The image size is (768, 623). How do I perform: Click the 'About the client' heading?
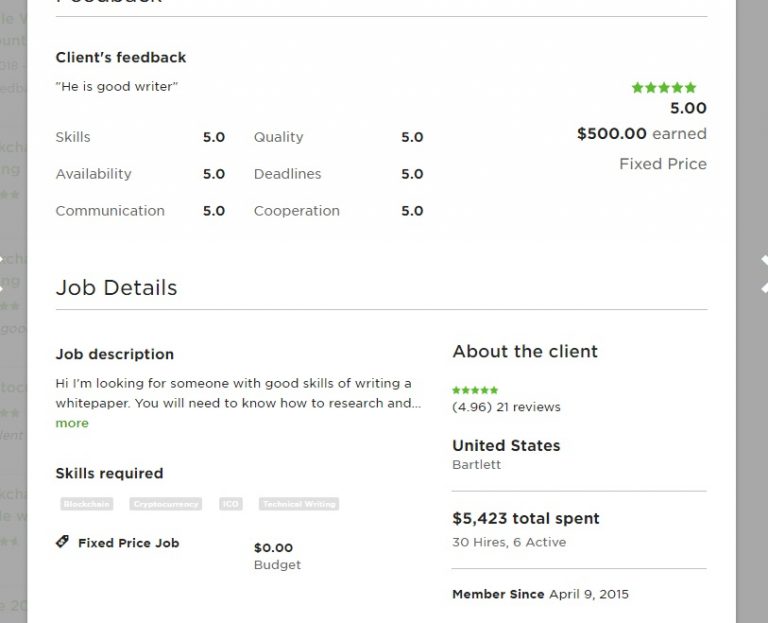(525, 352)
